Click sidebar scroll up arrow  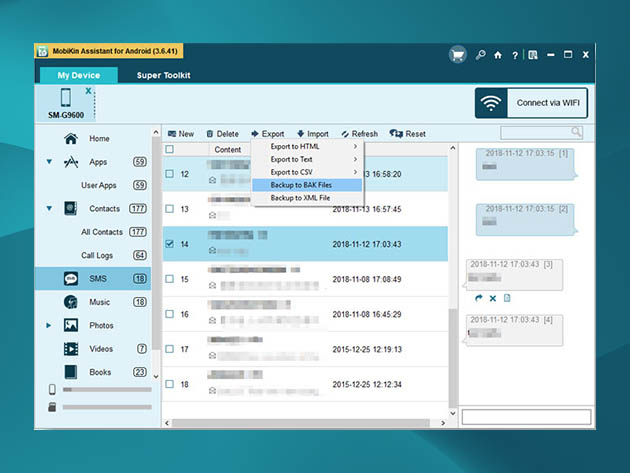pos(156,132)
